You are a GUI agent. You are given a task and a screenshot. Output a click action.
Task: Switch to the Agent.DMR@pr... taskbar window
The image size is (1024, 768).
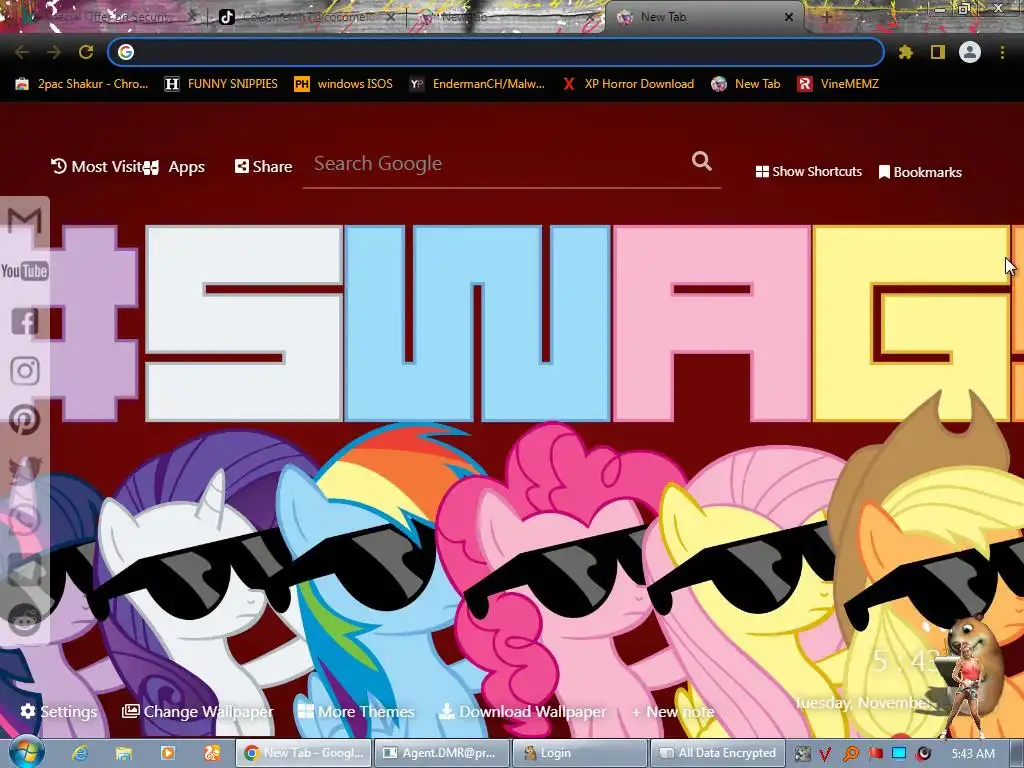pos(442,753)
